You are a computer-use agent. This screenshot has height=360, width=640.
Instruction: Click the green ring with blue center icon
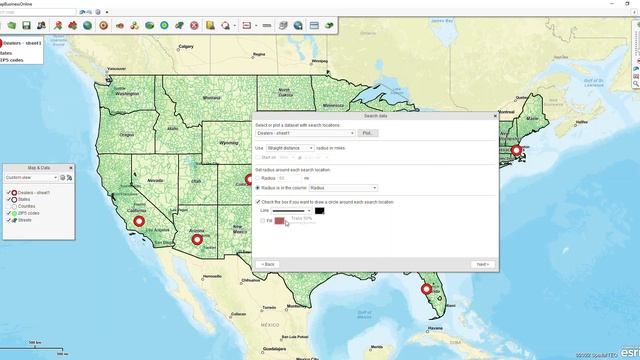pyautogui.click(x=164, y=25)
